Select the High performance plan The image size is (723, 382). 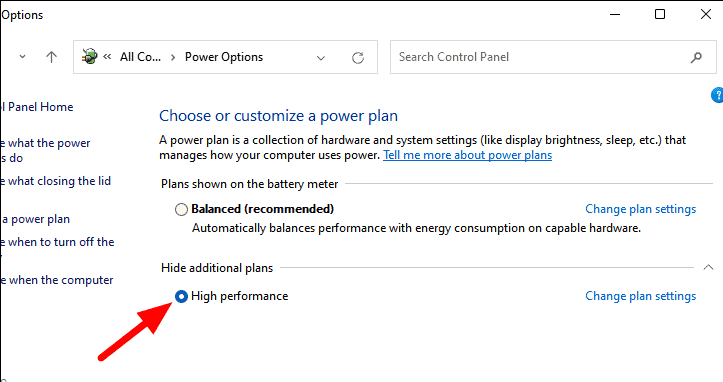(x=181, y=296)
